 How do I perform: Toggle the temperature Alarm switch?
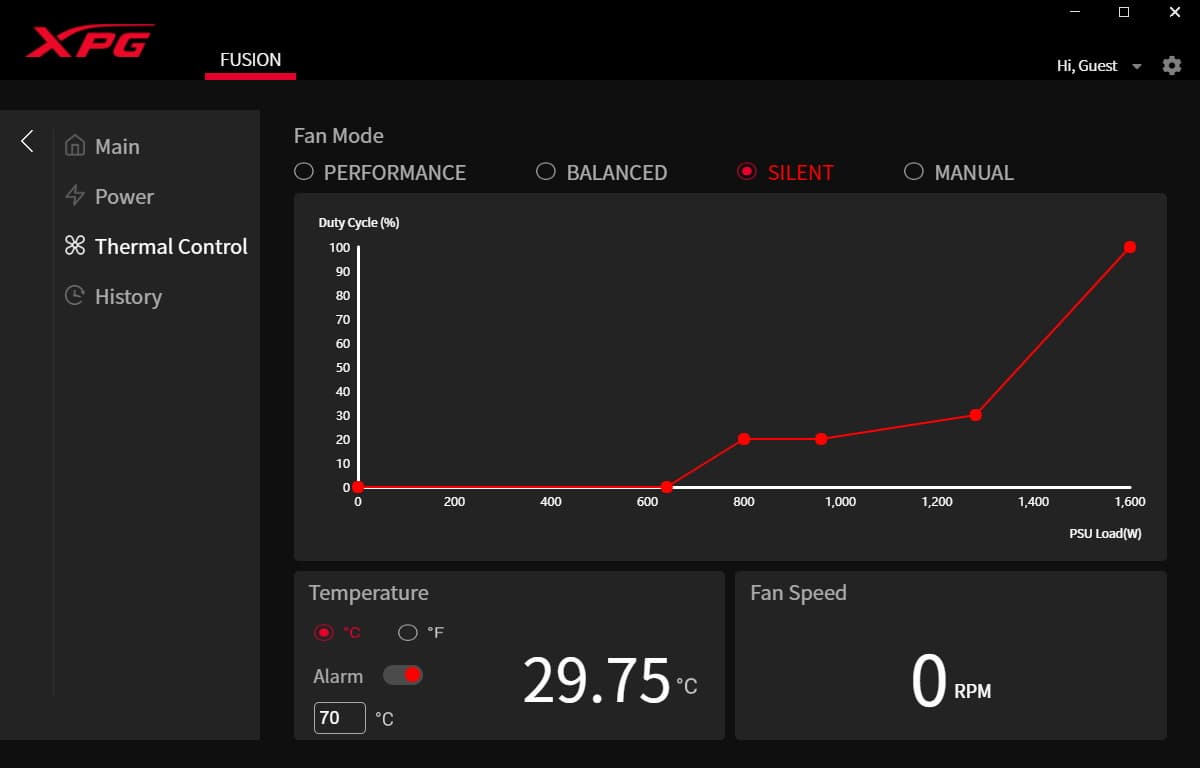[x=403, y=676]
